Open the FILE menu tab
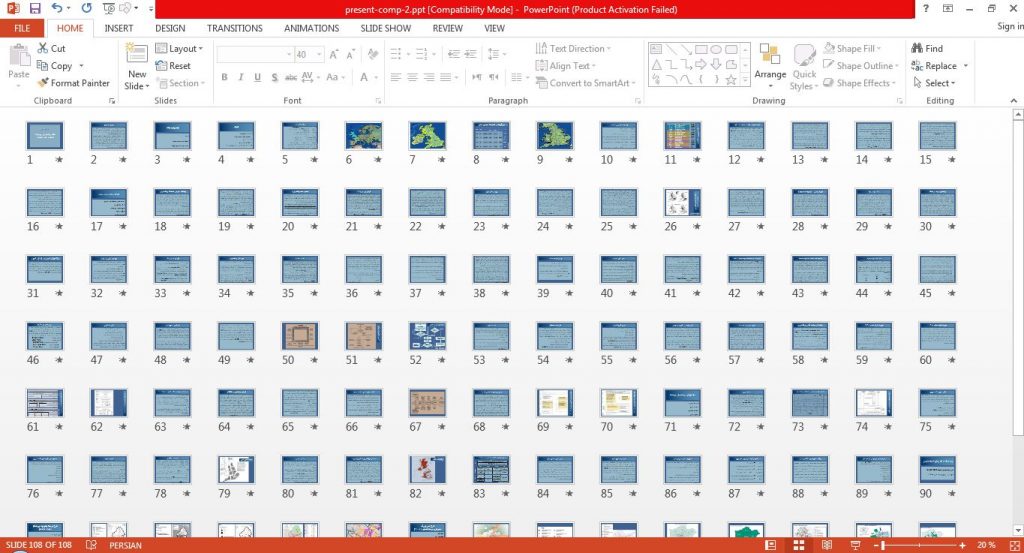Image resolution: width=1024 pixels, height=553 pixels. tap(22, 28)
